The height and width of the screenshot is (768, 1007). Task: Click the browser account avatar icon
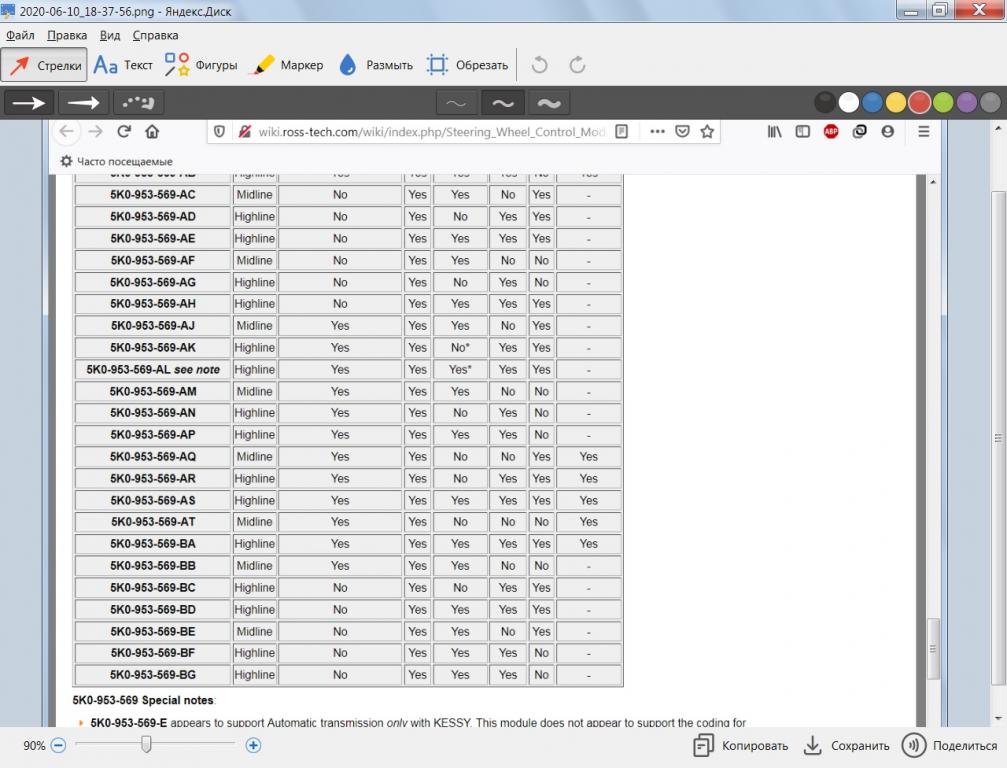point(888,132)
